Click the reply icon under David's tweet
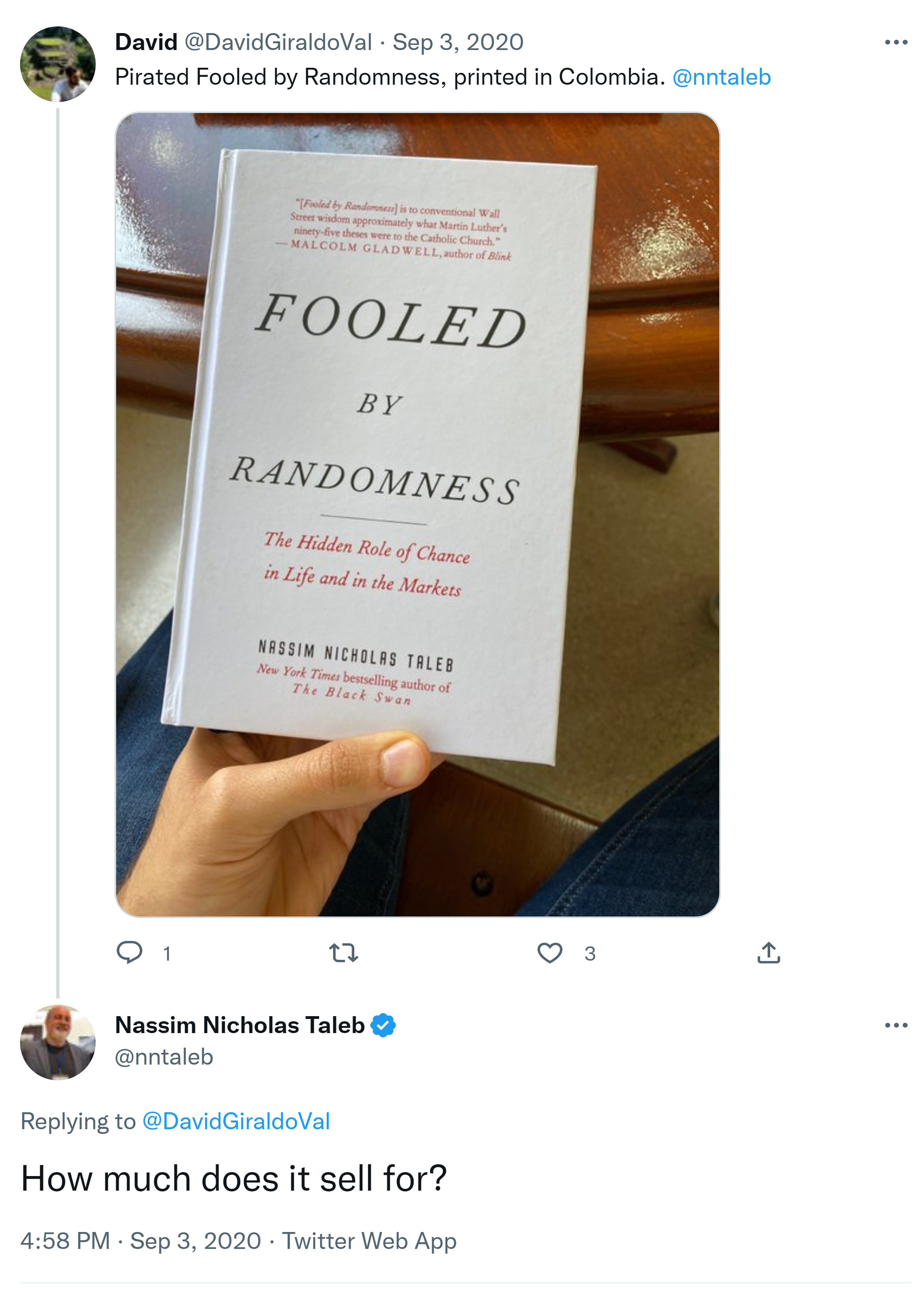The height and width of the screenshot is (1295, 924). pos(129,952)
